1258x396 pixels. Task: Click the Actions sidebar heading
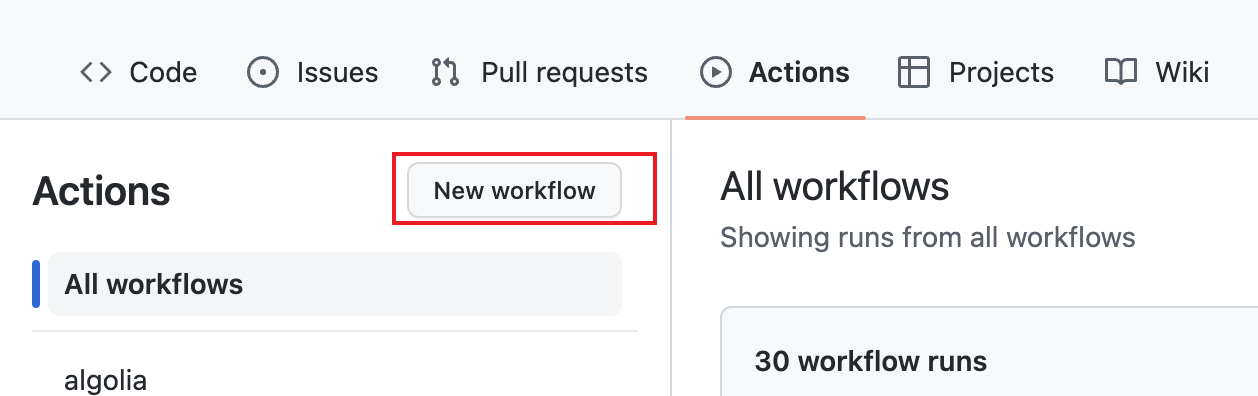102,191
